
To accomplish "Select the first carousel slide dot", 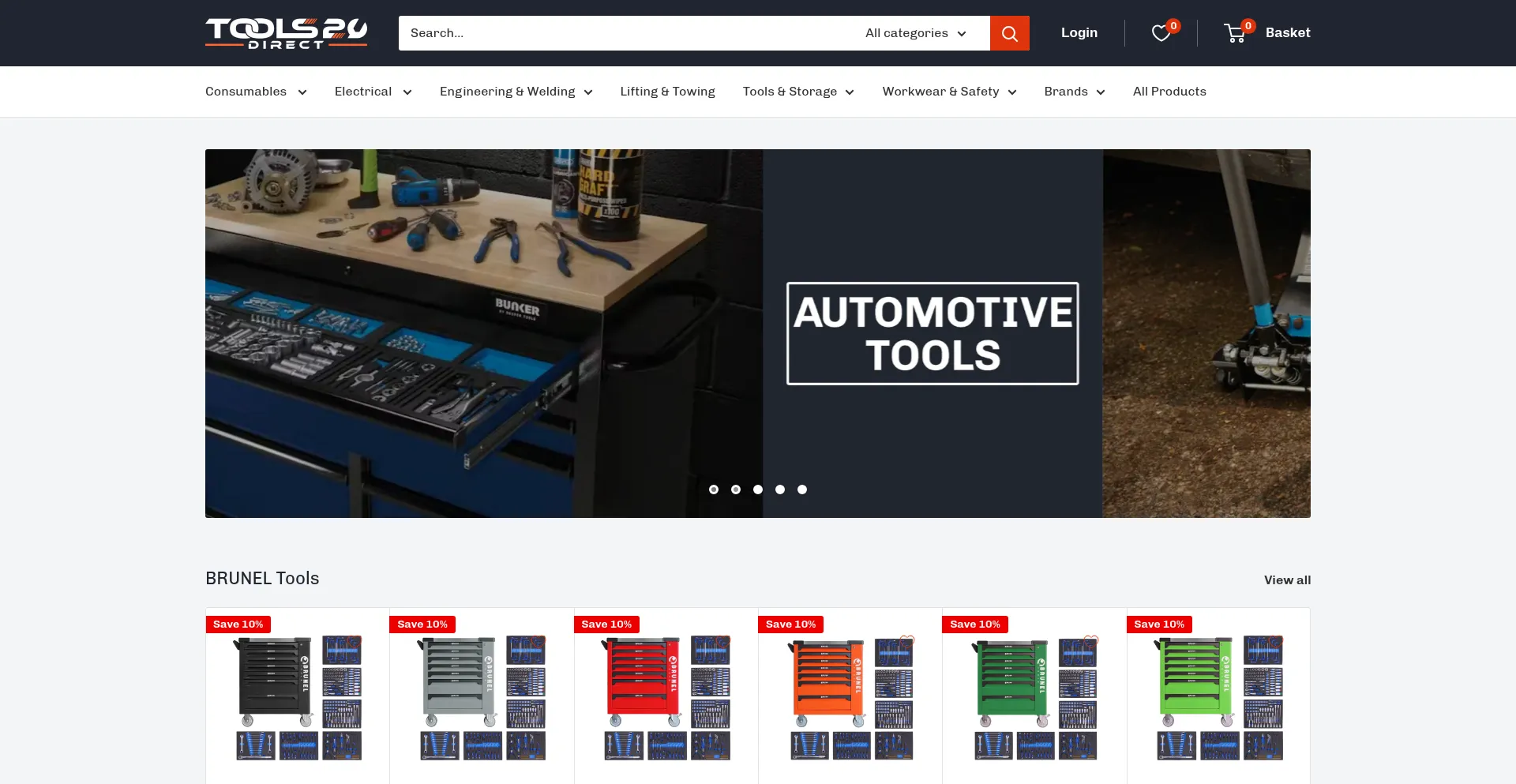I will pos(714,490).
